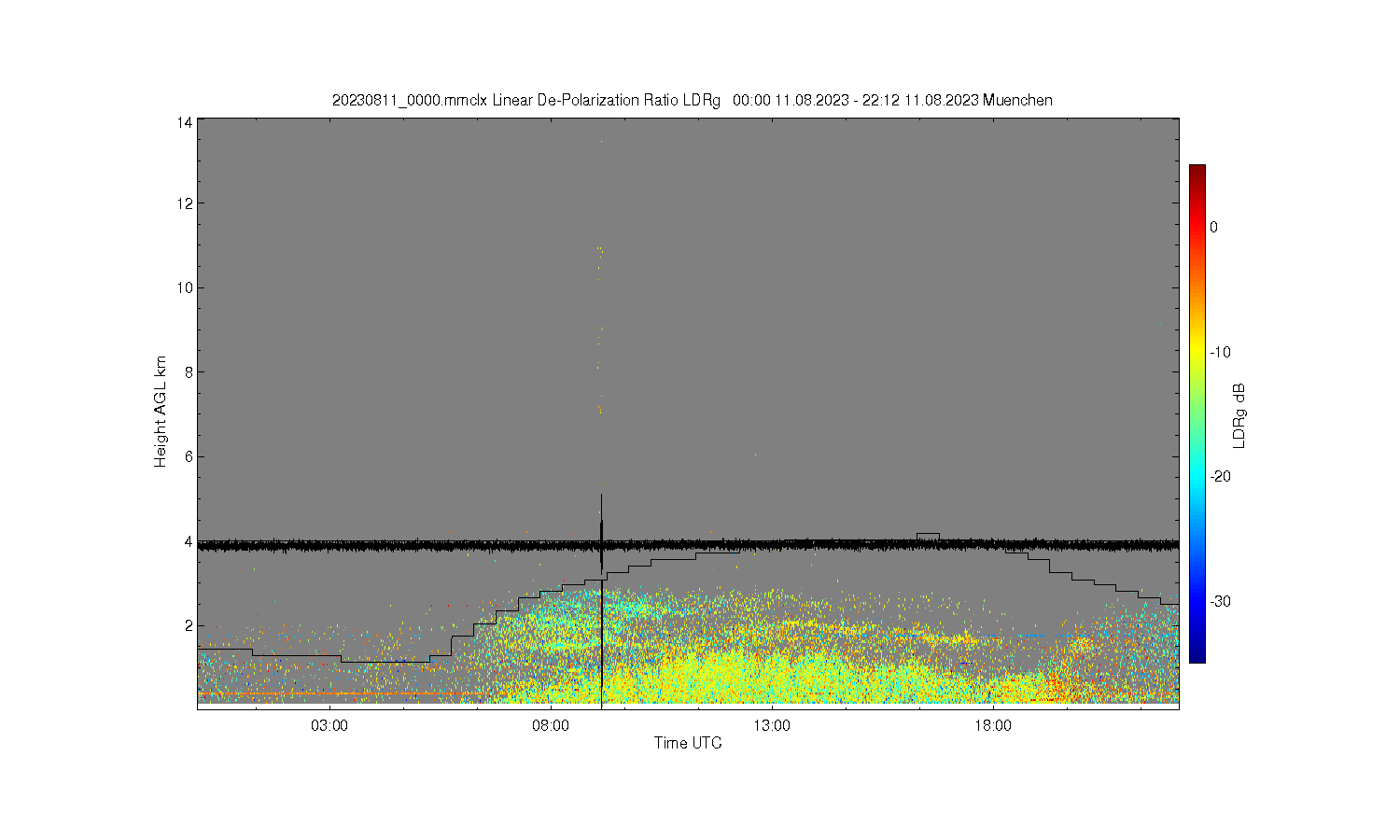Click the 'Height AGL km' y-axis label
The width and height of the screenshot is (1400, 840).
(161, 412)
